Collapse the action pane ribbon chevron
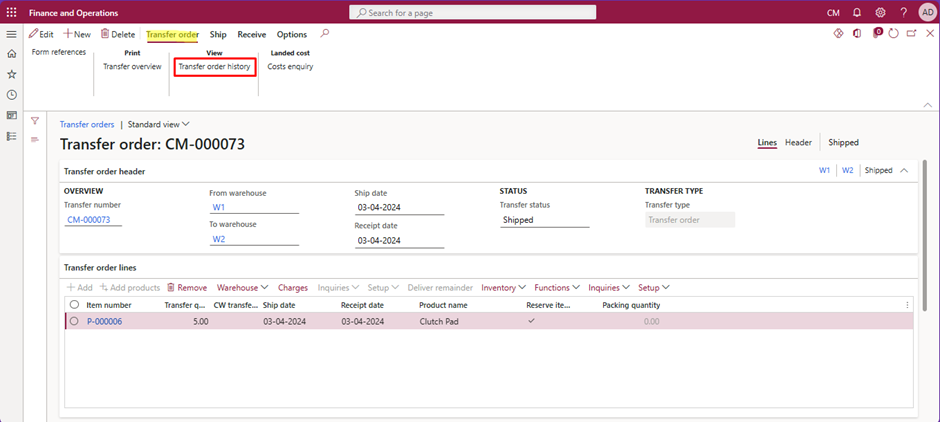Viewport: 940px width, 422px height. (x=928, y=105)
